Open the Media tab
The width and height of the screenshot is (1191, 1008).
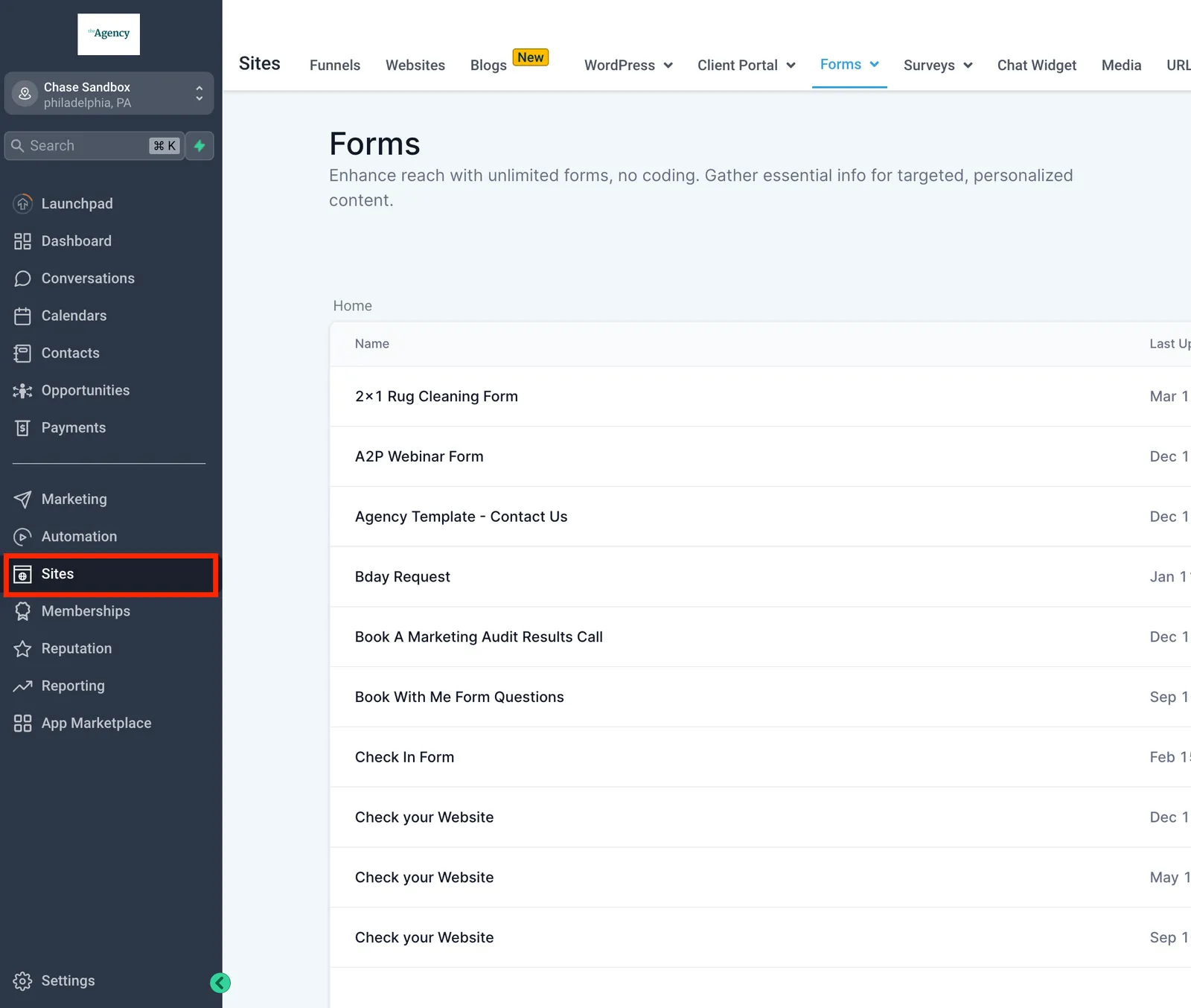pos(1121,66)
